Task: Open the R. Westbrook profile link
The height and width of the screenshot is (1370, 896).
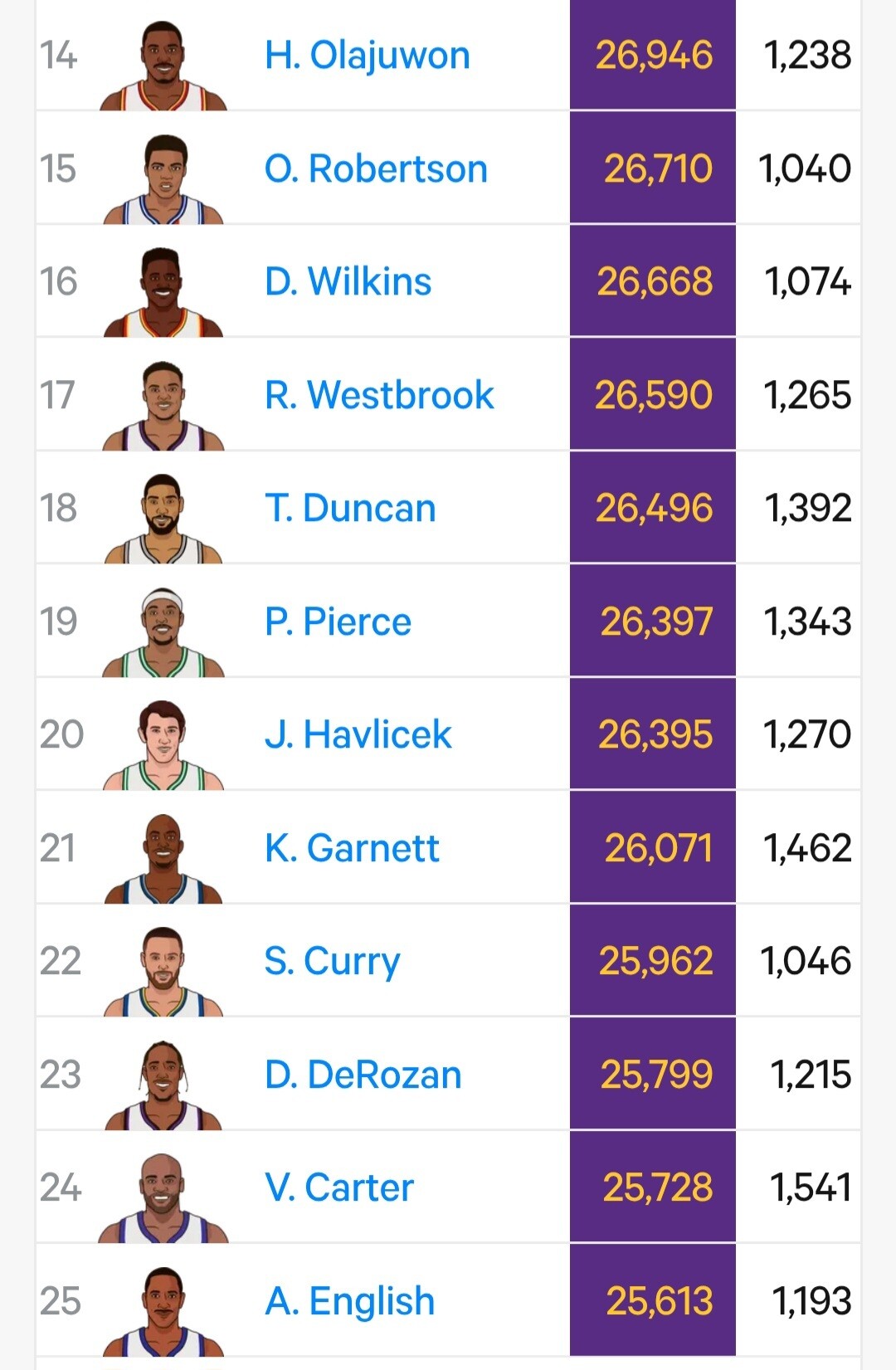Action: 379,395
